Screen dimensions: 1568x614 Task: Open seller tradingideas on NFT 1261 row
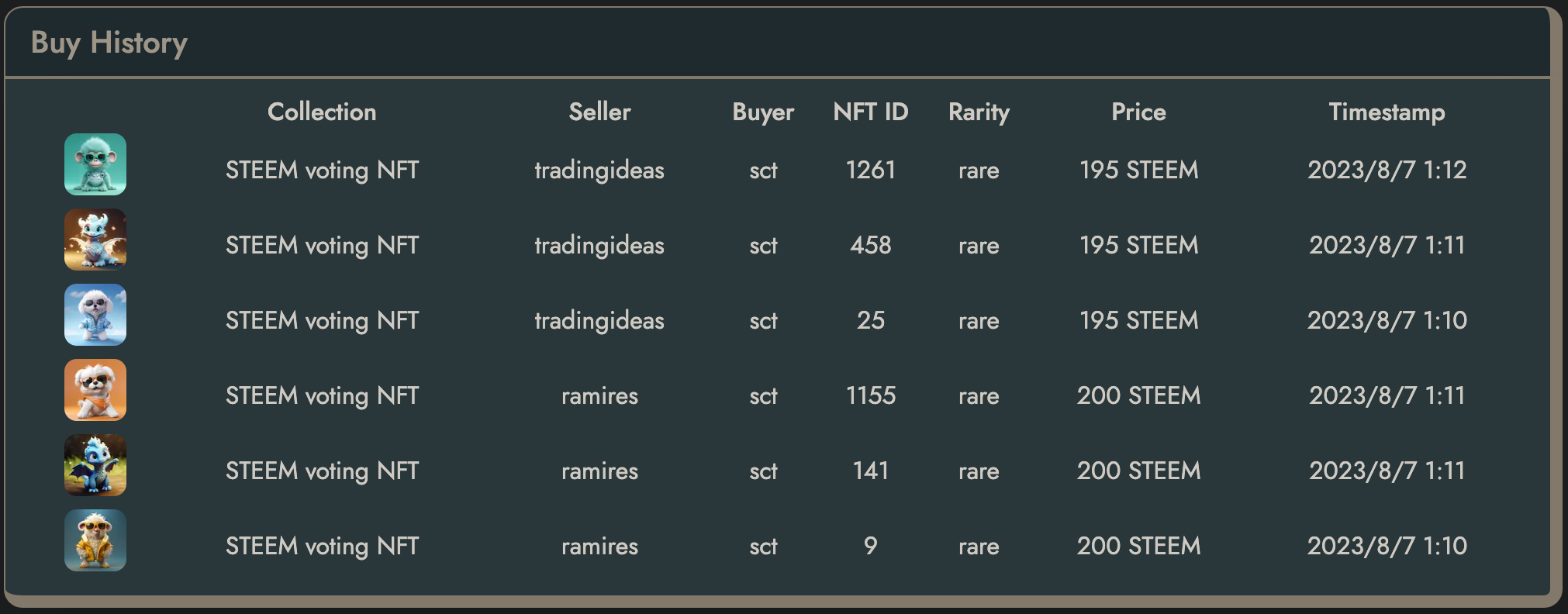point(599,170)
